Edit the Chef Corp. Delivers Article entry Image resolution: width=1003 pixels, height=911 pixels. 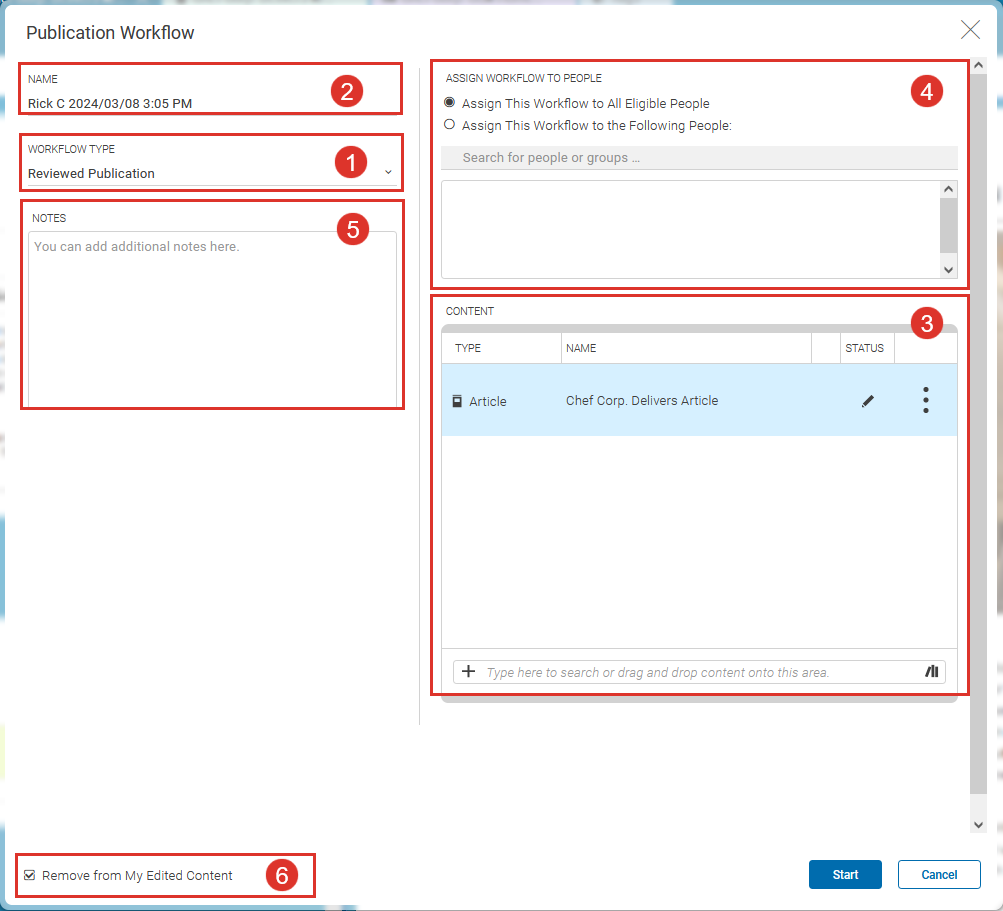point(867,400)
